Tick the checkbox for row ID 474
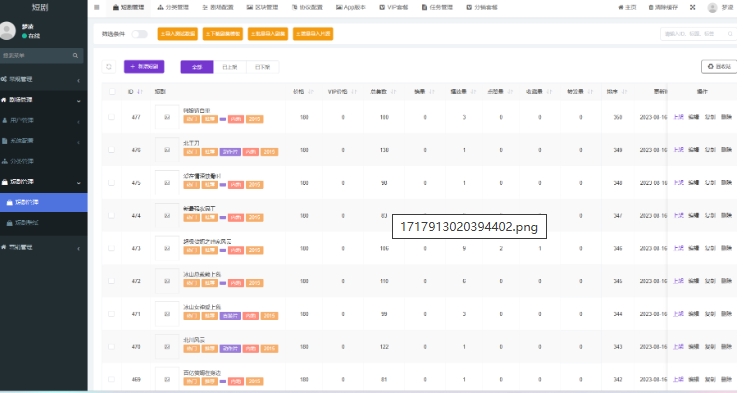 pos(111,215)
